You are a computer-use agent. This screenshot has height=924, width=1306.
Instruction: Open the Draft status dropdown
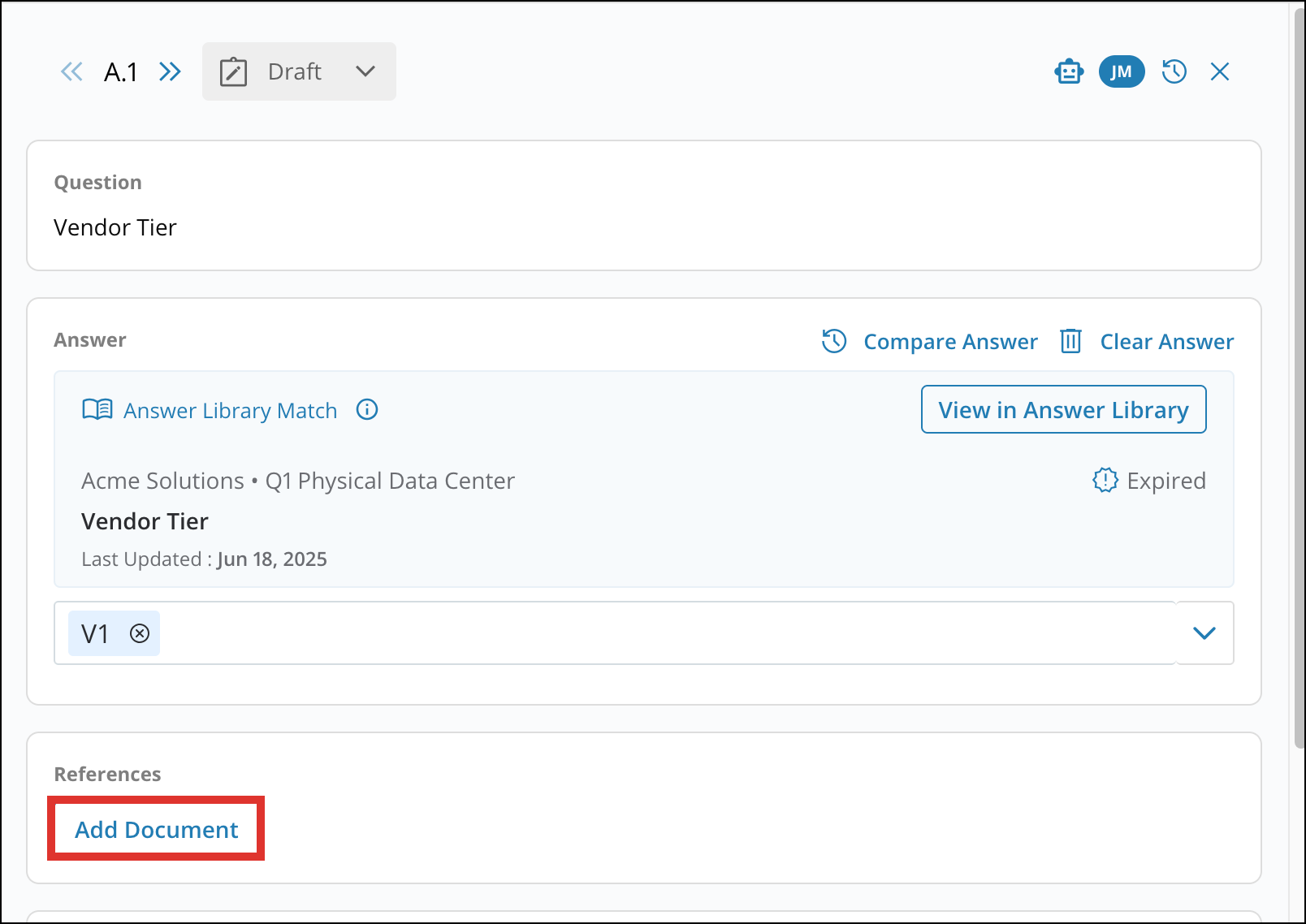pyautogui.click(x=365, y=71)
